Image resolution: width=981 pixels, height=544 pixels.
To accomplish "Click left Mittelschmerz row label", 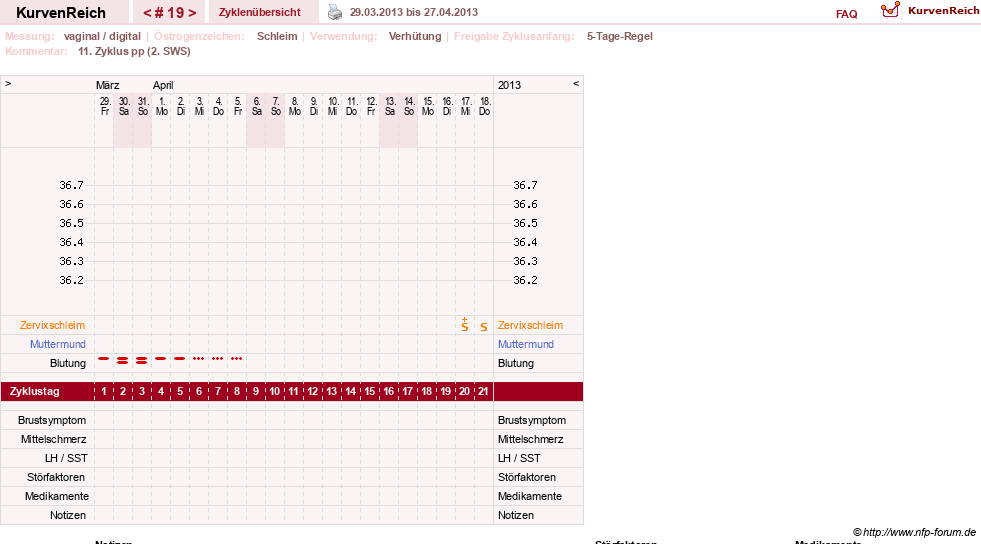I will click(54, 439).
